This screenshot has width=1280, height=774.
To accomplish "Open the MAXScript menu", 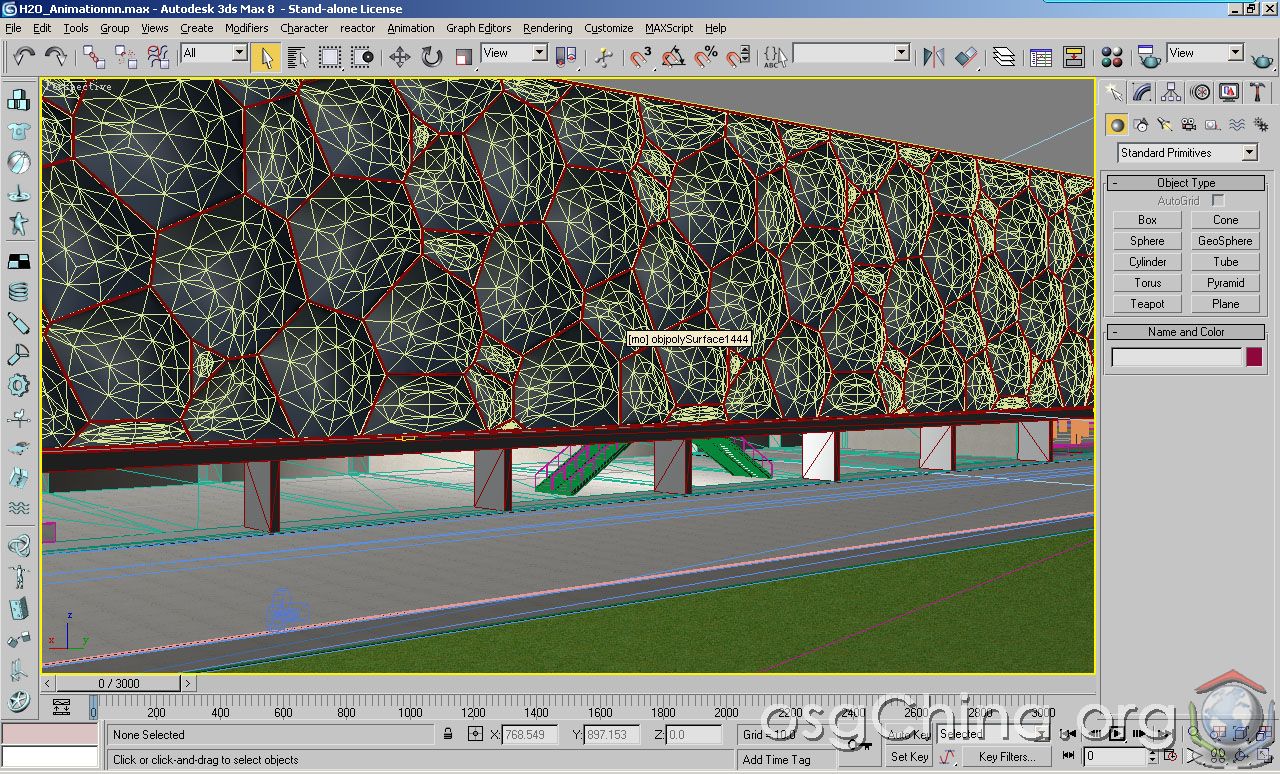I will point(669,28).
